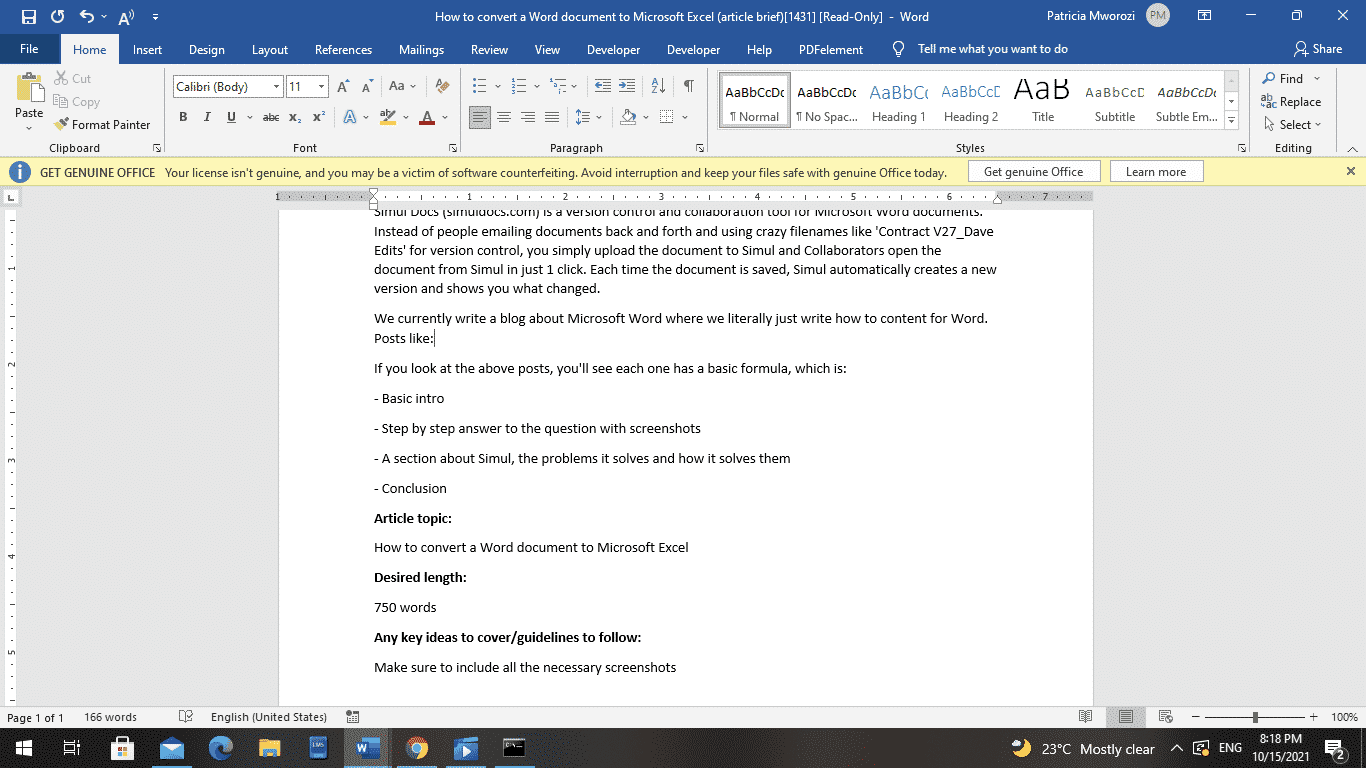Toggle Bold formatting

[x=183, y=117]
